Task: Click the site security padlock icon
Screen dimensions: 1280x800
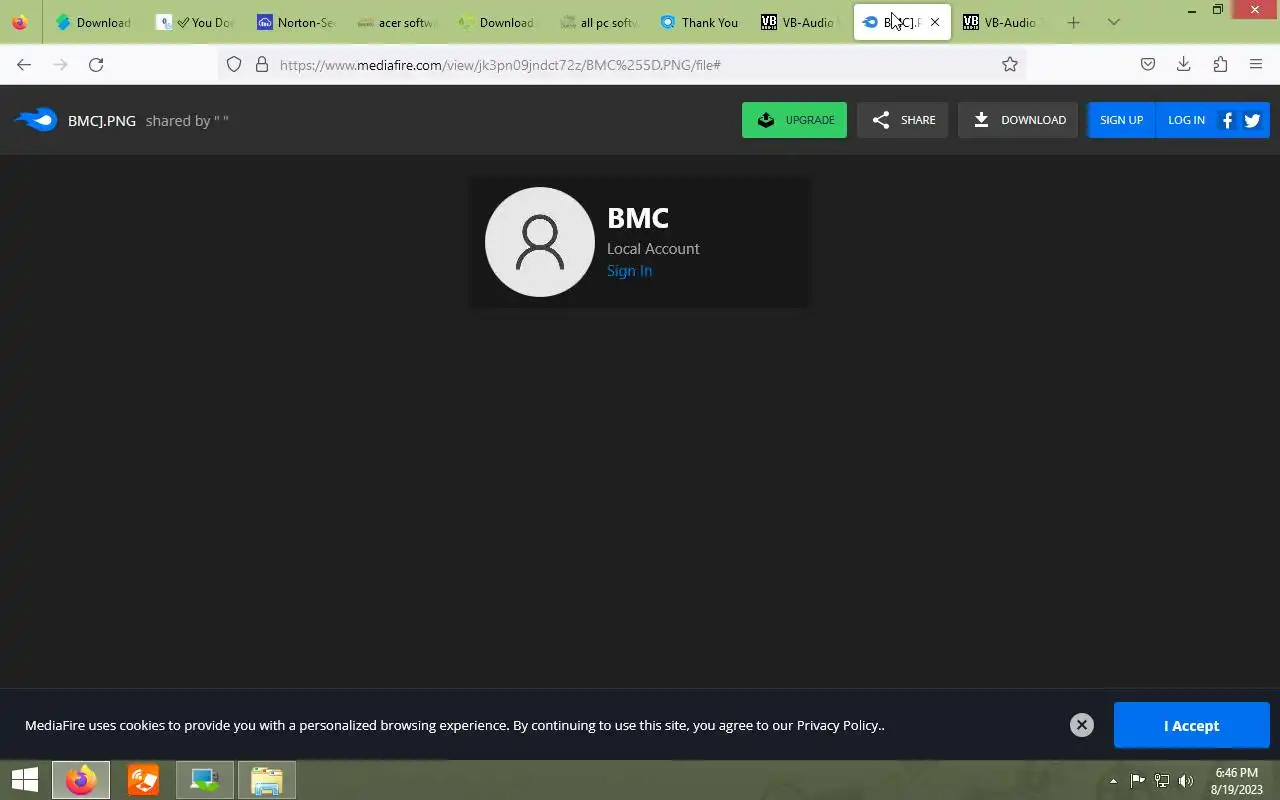Action: tap(262, 64)
